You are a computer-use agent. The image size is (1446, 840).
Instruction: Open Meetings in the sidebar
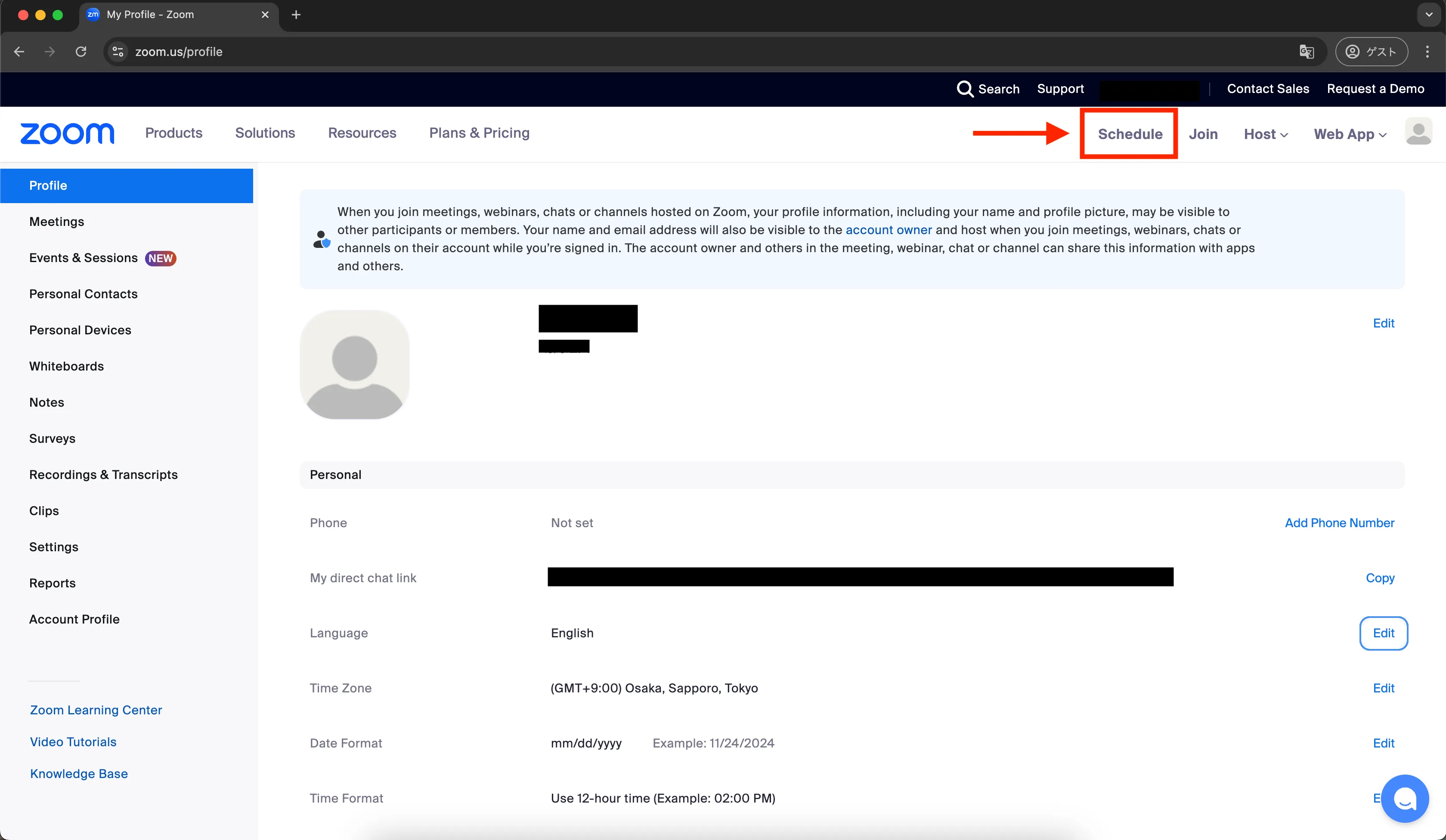[56, 222]
